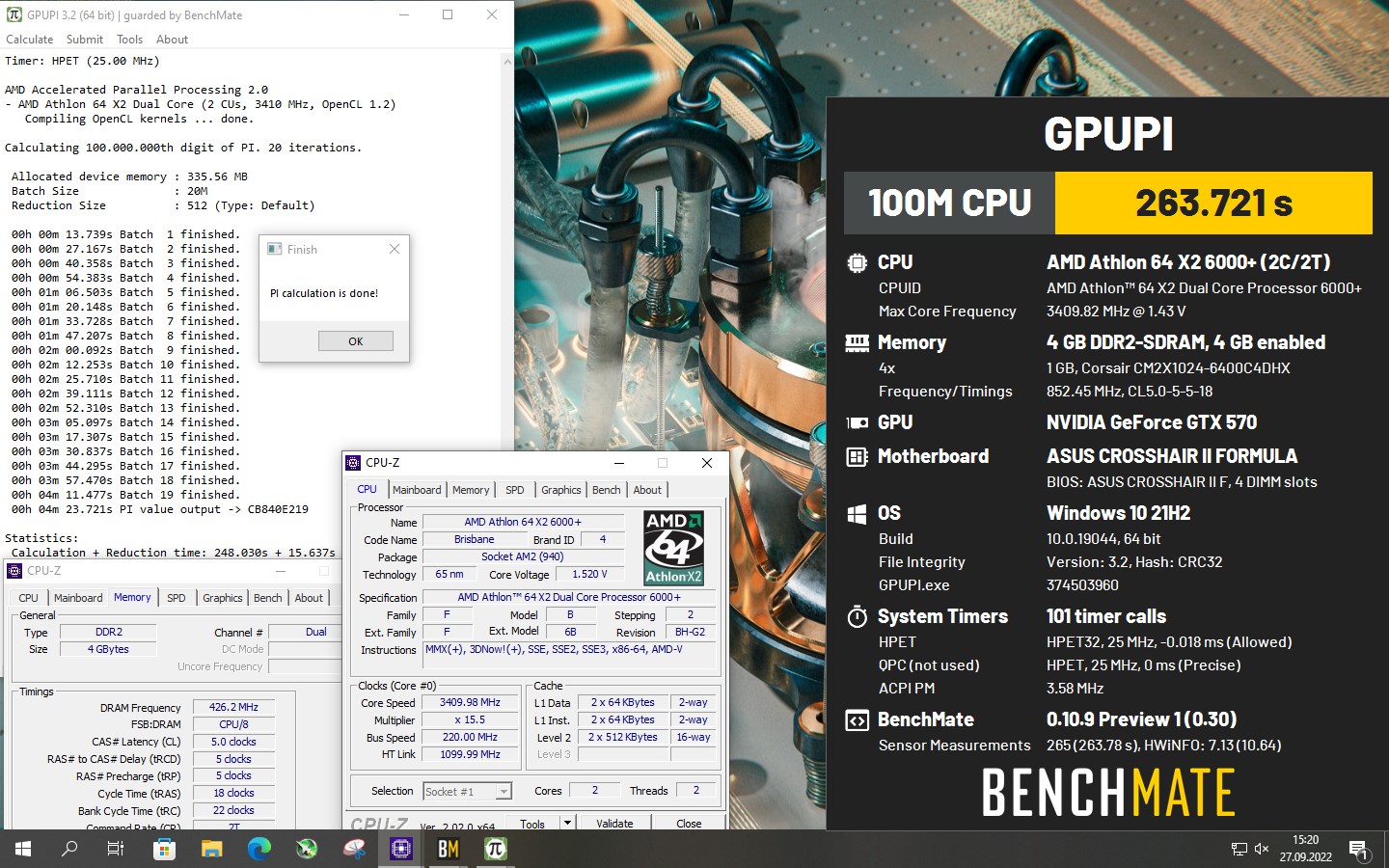Open the Socket #1 selection dropdown
The image size is (1389, 868).
[x=468, y=792]
